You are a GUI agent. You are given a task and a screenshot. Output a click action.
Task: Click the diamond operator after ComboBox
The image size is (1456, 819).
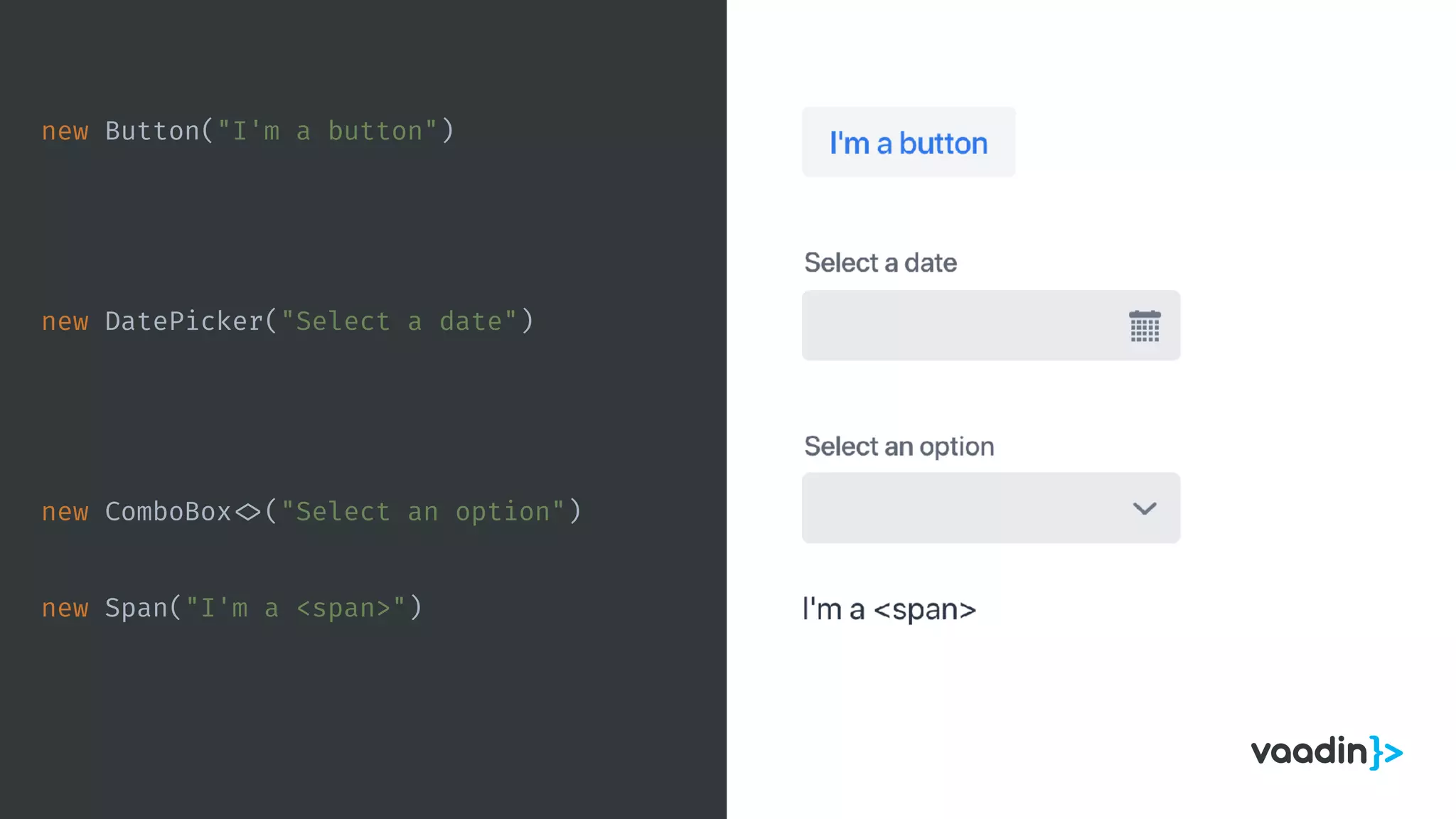tap(248, 512)
